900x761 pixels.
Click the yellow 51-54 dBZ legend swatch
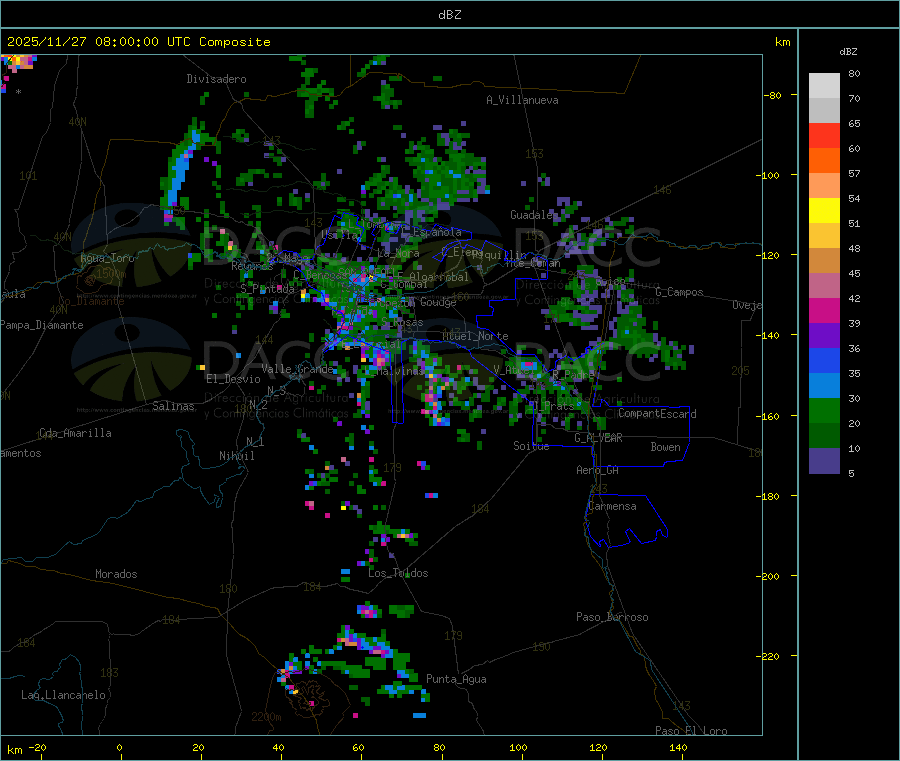(824, 211)
